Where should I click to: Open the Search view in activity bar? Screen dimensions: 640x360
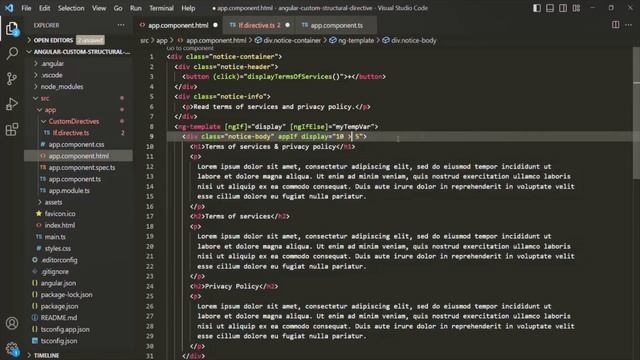pos(12,53)
